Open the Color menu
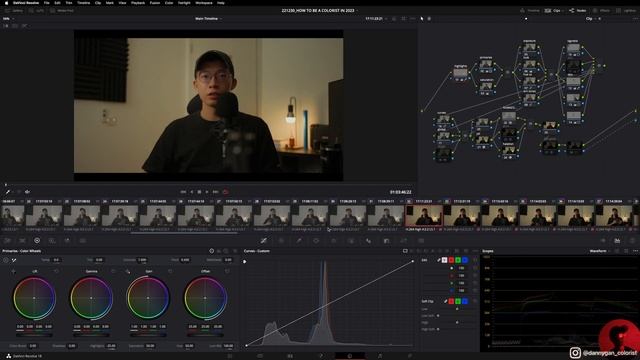 click(x=169, y=3)
